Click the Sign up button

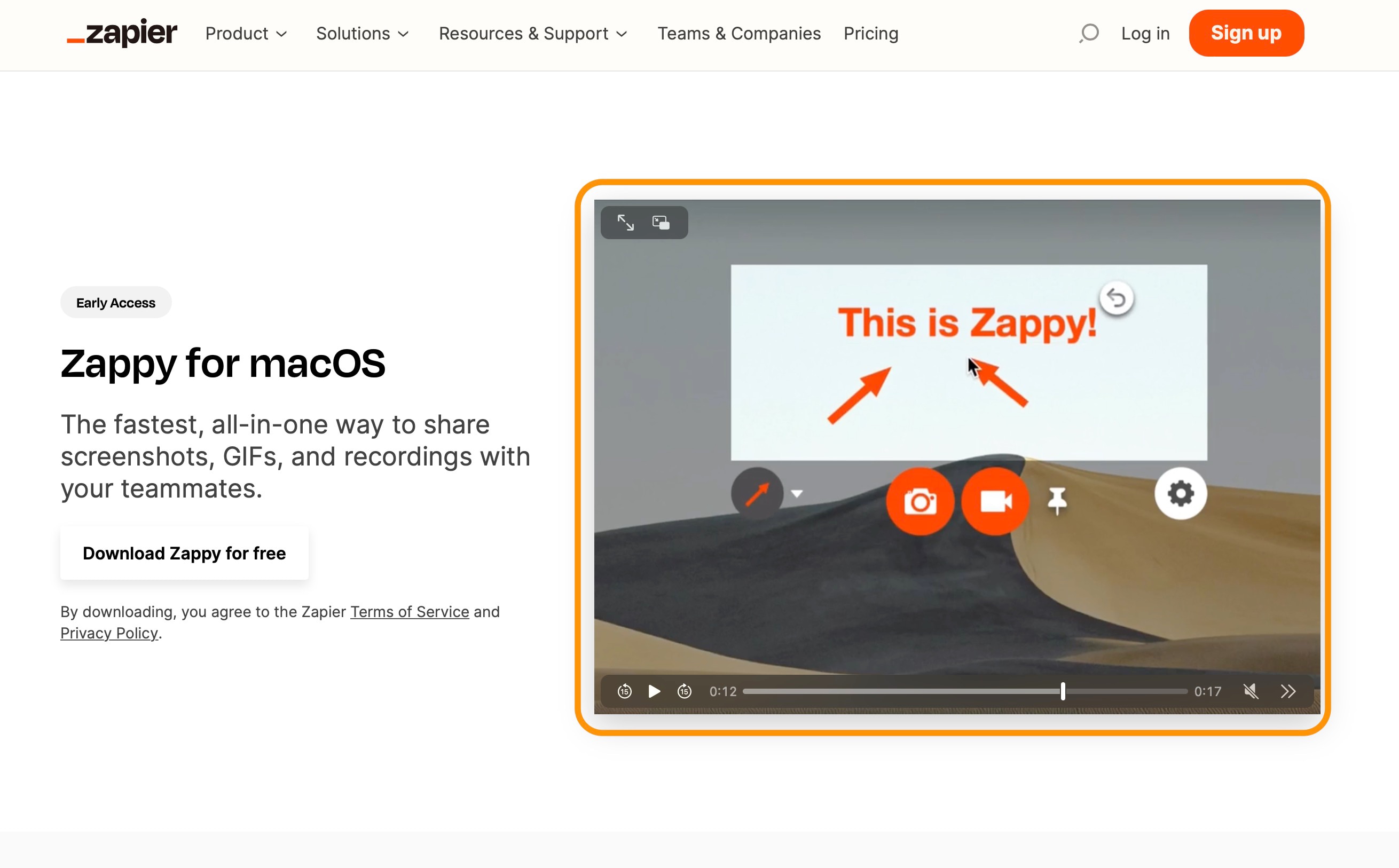point(1246,33)
